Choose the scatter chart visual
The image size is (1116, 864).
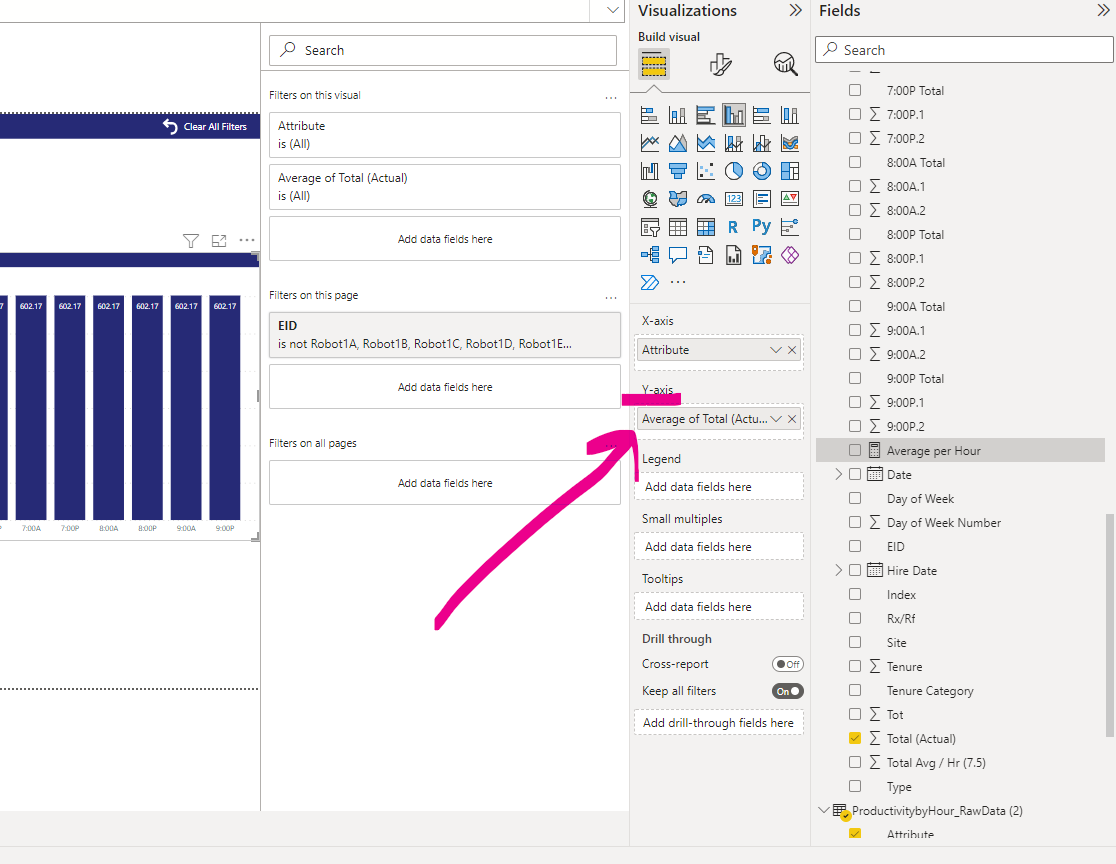[x=705, y=171]
